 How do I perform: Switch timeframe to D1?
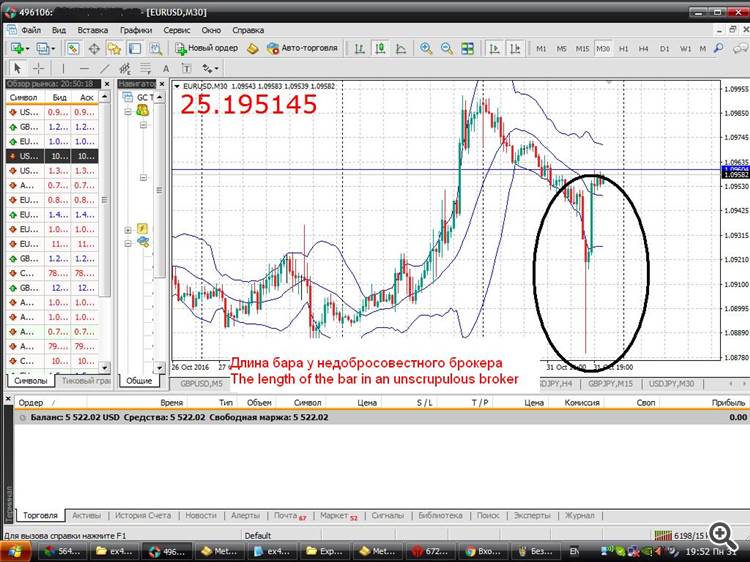[x=664, y=49]
